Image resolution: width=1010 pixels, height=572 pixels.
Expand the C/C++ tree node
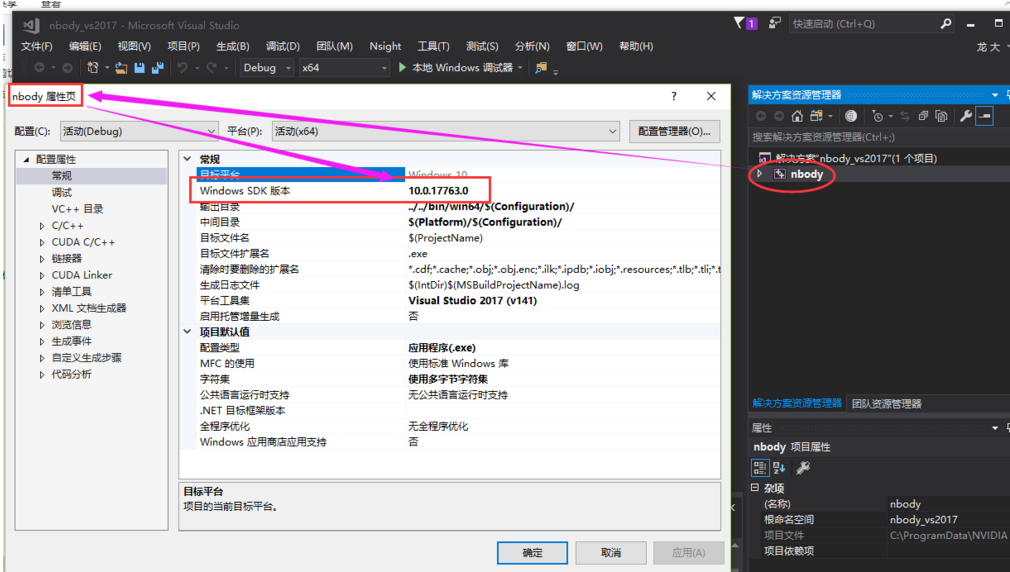coord(42,226)
